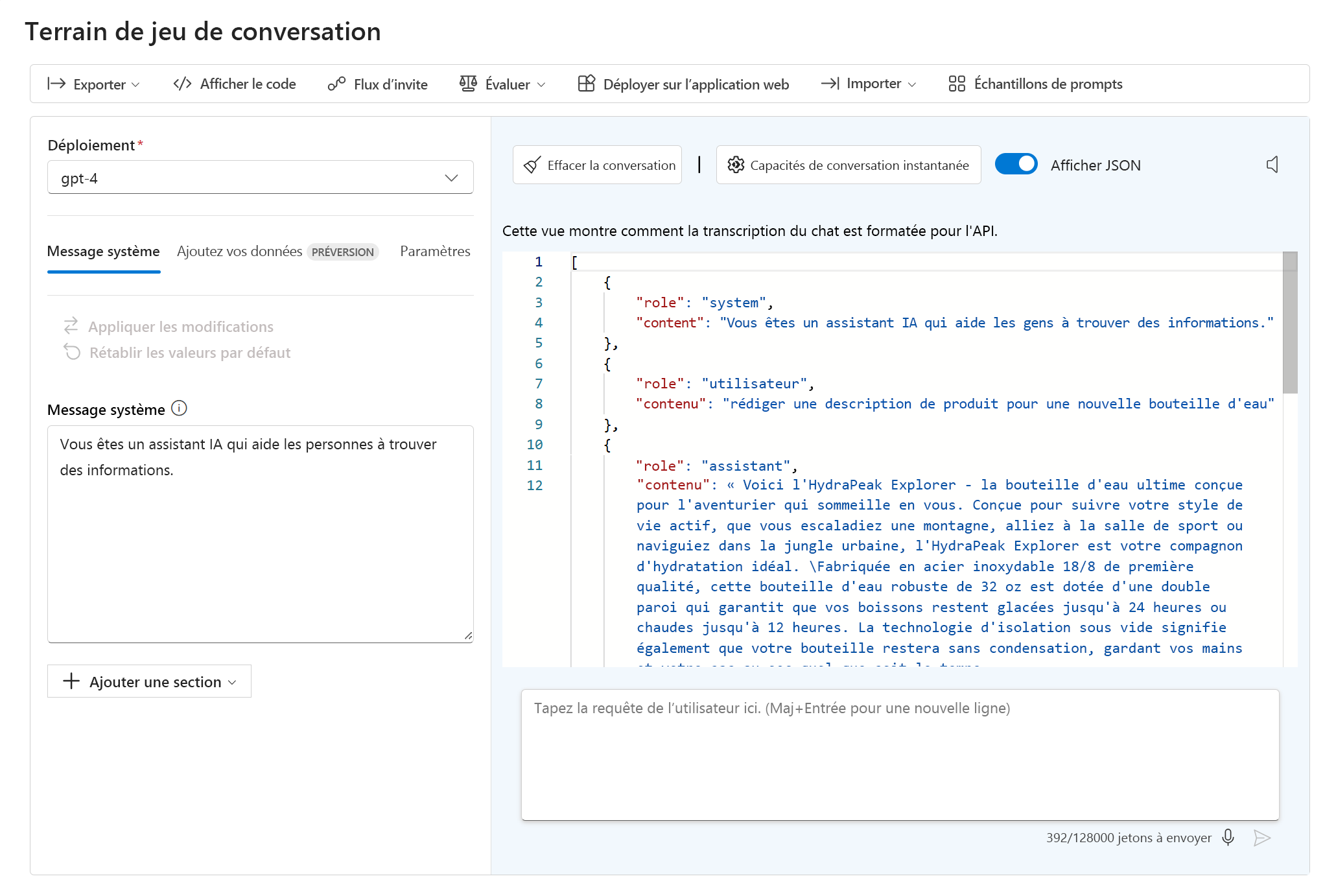Click the "assistant" role value
1336x896 pixels.
coord(746,466)
